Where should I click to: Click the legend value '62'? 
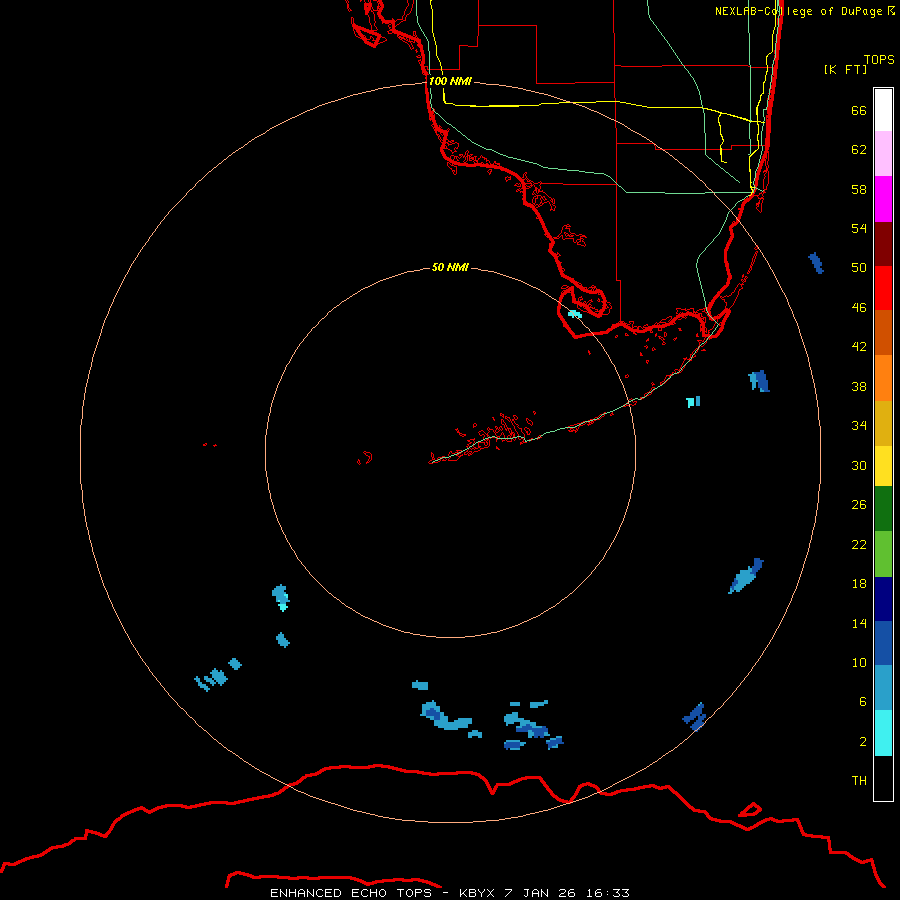[859, 149]
